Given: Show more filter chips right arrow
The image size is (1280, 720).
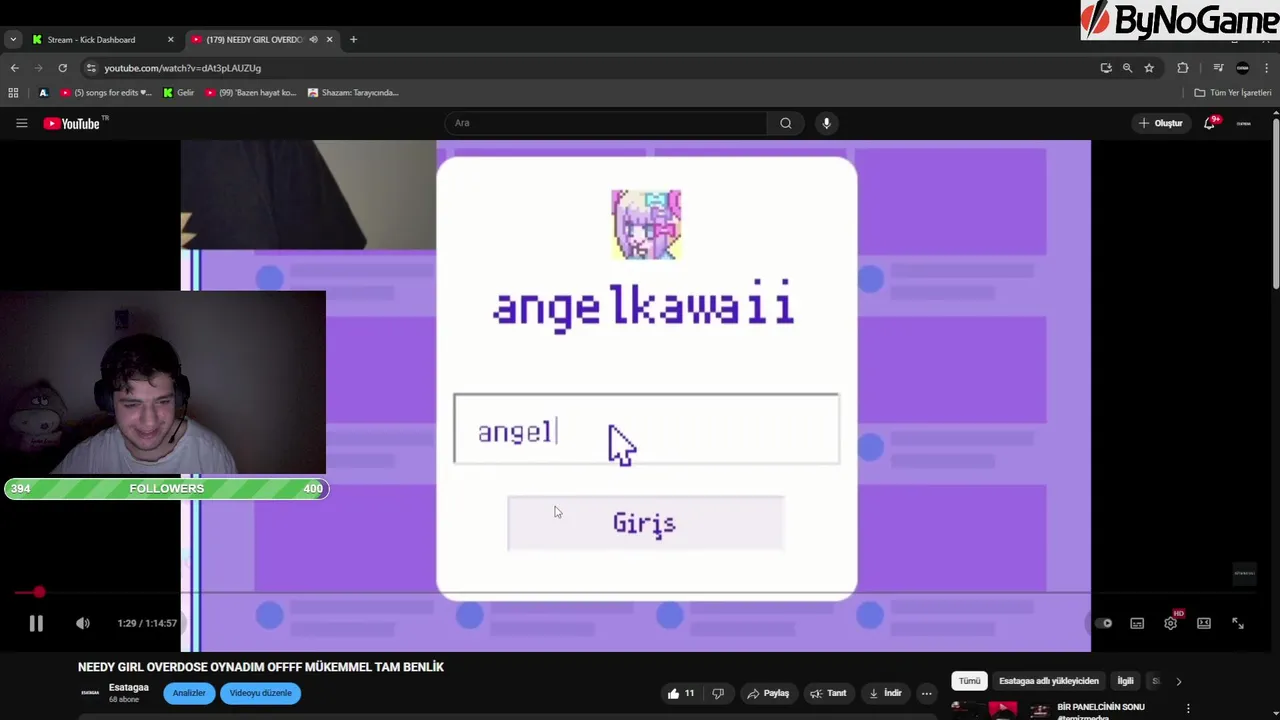Looking at the screenshot, I should [1178, 681].
